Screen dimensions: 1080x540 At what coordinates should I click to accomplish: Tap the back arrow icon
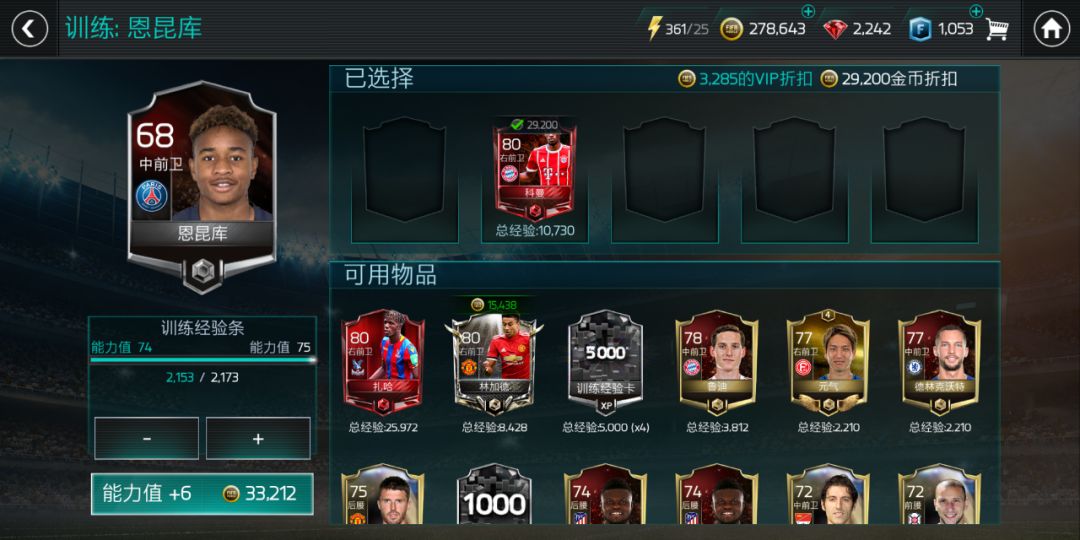(30, 29)
